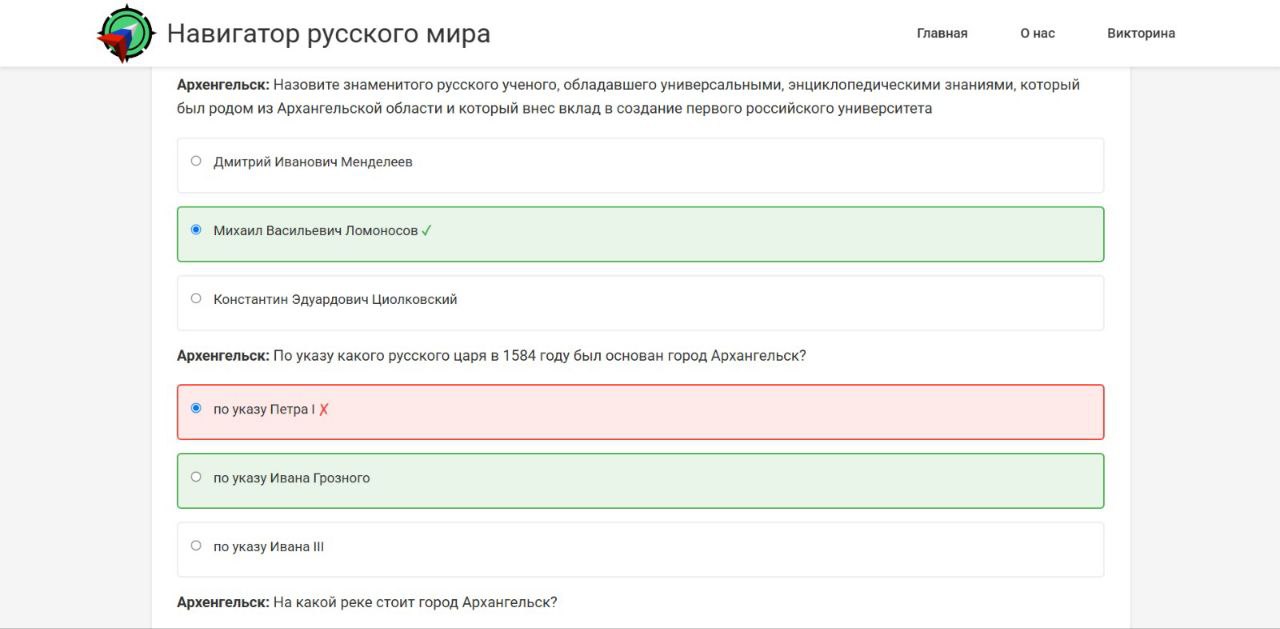Click the Циолковский answer text label
Image resolution: width=1280 pixels, height=629 pixels.
coord(335,299)
